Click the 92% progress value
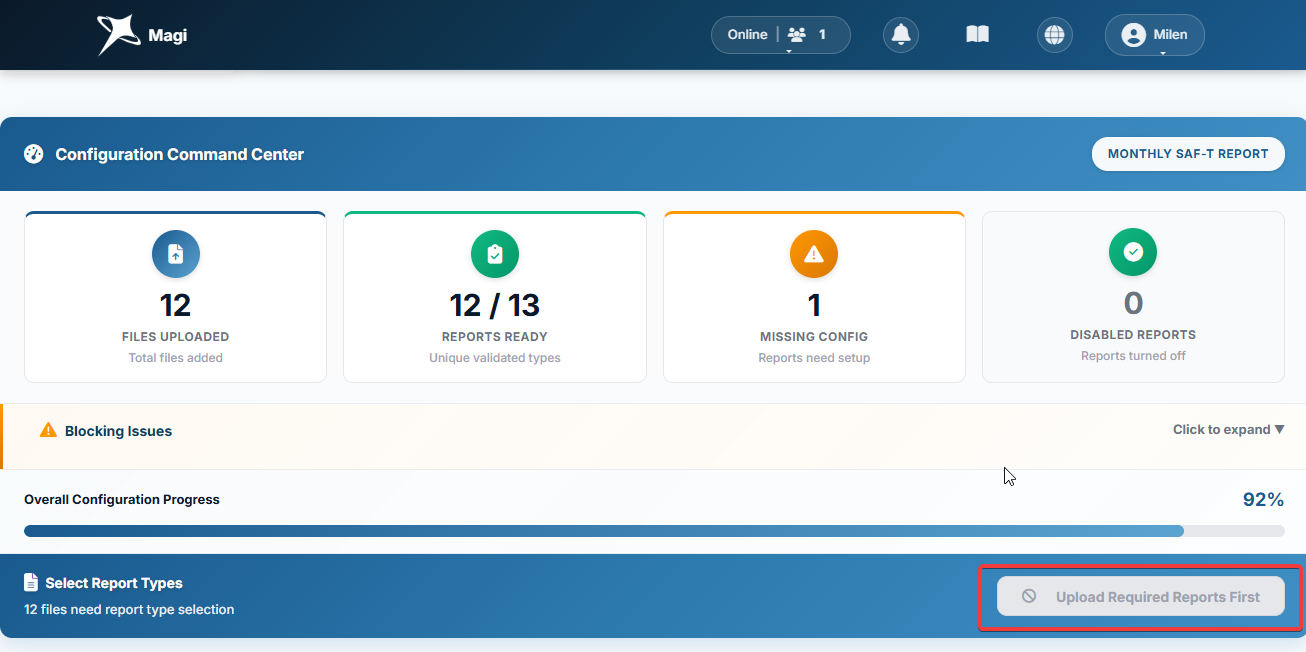 (x=1263, y=500)
